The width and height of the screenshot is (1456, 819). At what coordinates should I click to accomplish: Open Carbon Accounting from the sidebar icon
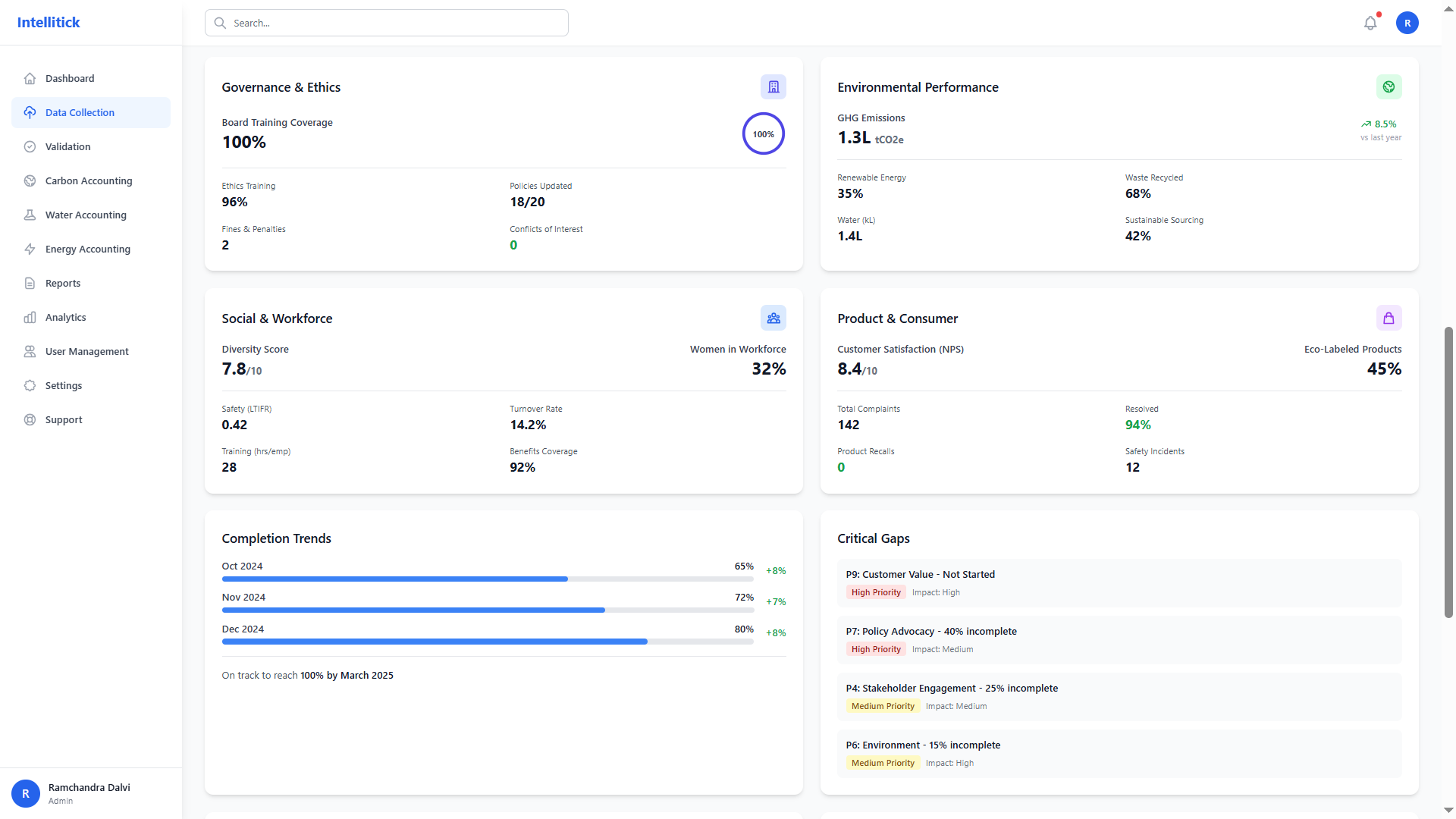30,180
